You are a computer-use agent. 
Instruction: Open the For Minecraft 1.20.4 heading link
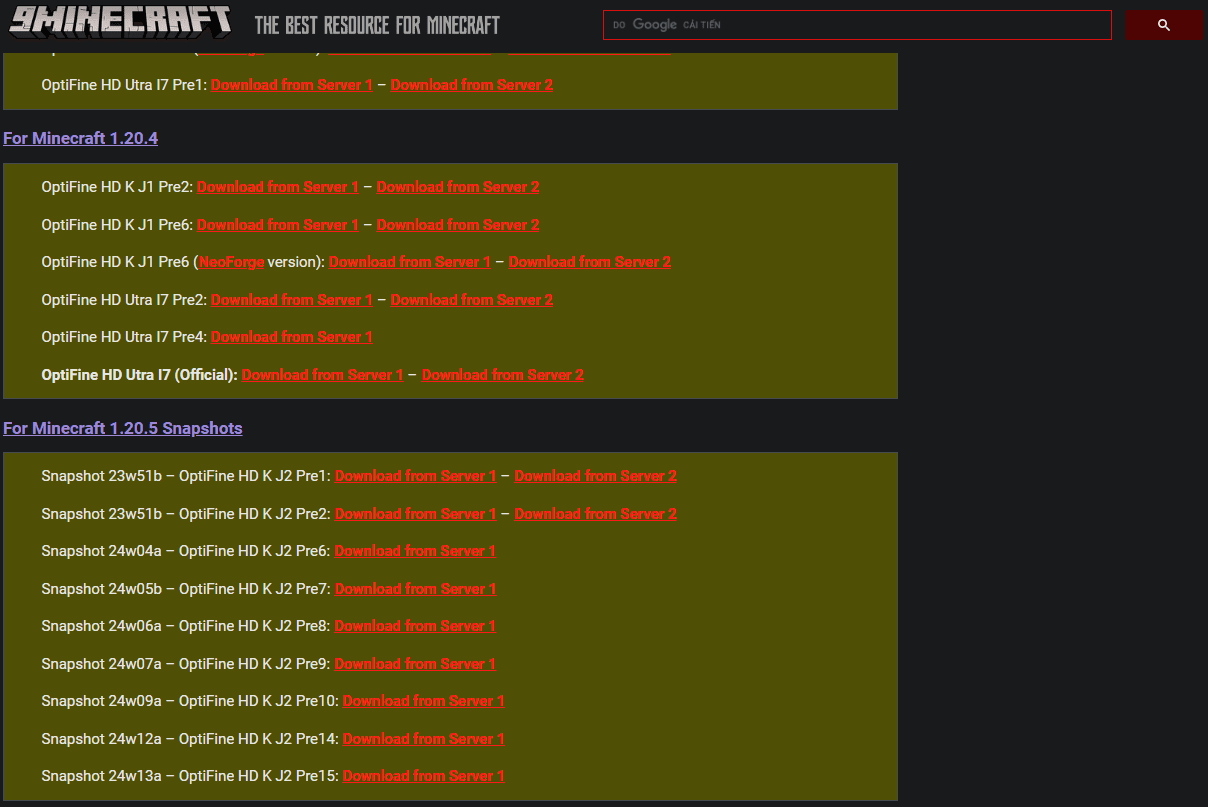point(80,138)
